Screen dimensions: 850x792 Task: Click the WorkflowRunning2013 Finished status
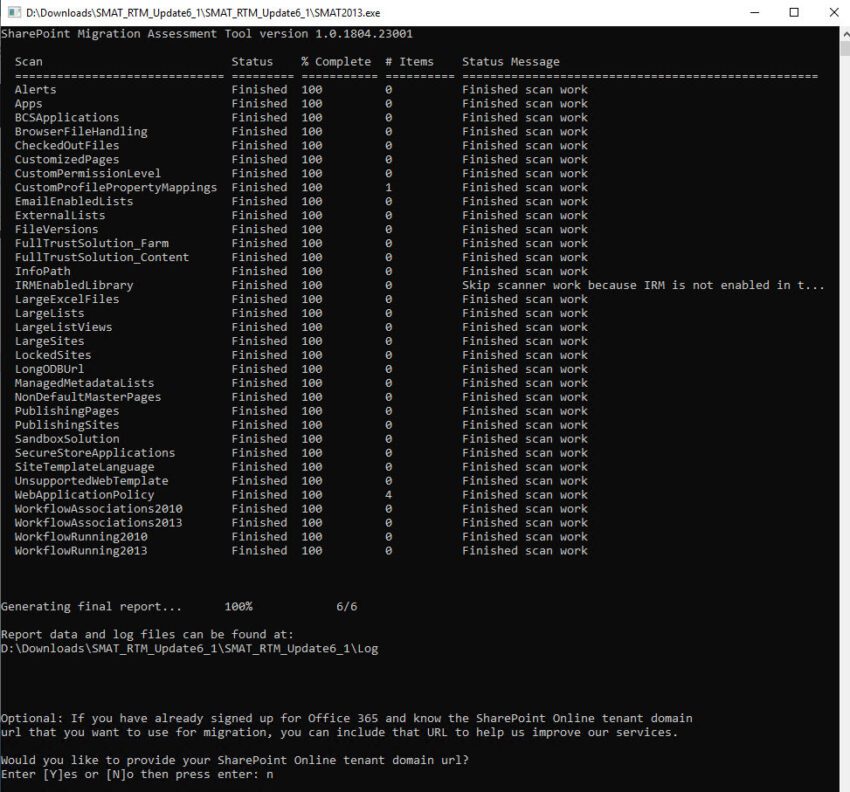(x=259, y=551)
